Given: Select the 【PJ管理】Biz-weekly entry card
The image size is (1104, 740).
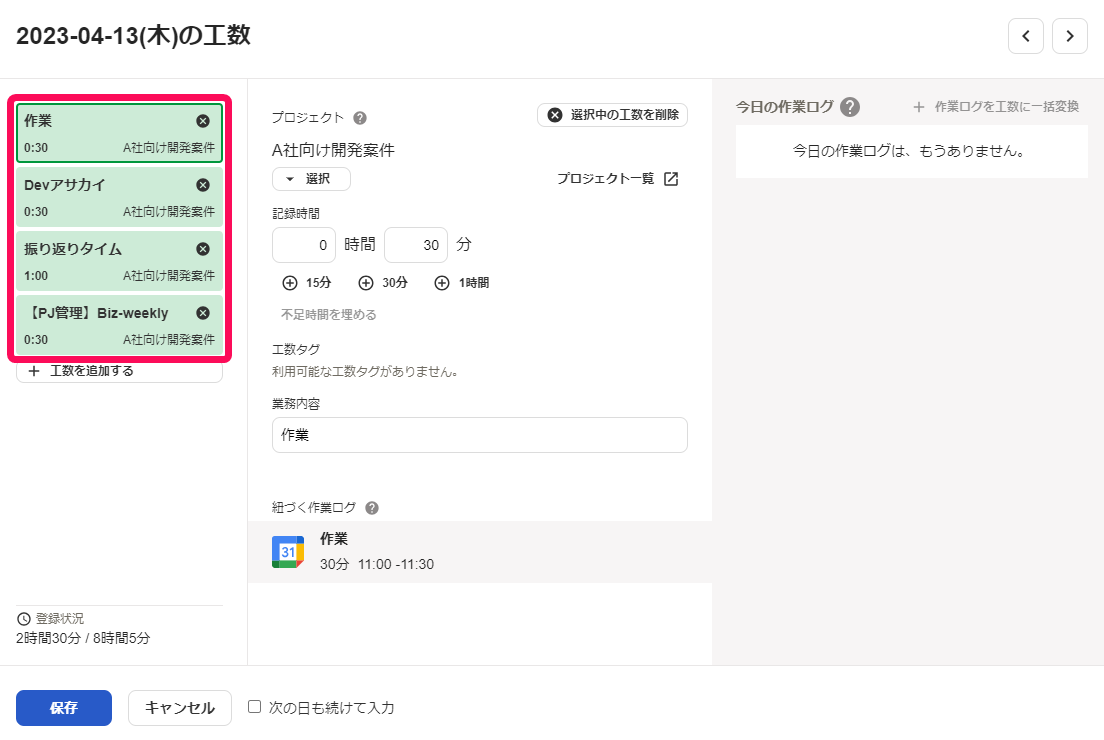Looking at the screenshot, I should click(x=119, y=325).
